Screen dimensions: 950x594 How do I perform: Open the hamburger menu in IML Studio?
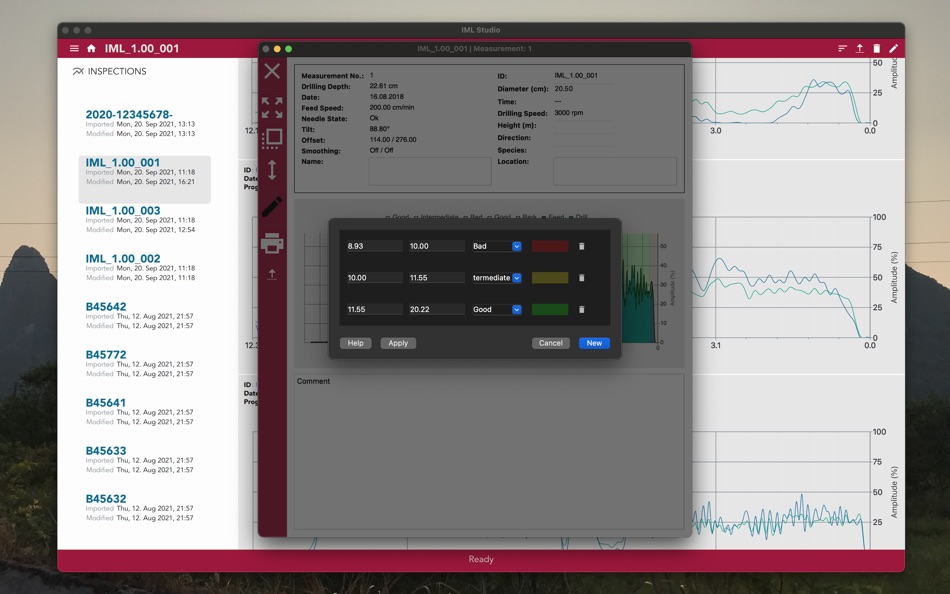click(x=74, y=48)
